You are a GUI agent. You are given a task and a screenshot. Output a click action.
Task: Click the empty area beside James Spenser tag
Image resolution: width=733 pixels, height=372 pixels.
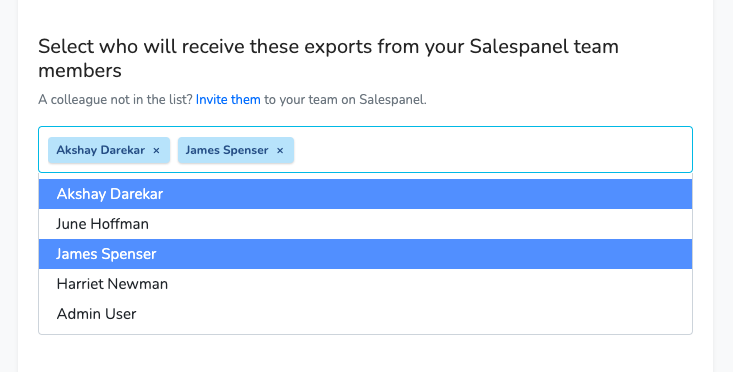pos(491,150)
